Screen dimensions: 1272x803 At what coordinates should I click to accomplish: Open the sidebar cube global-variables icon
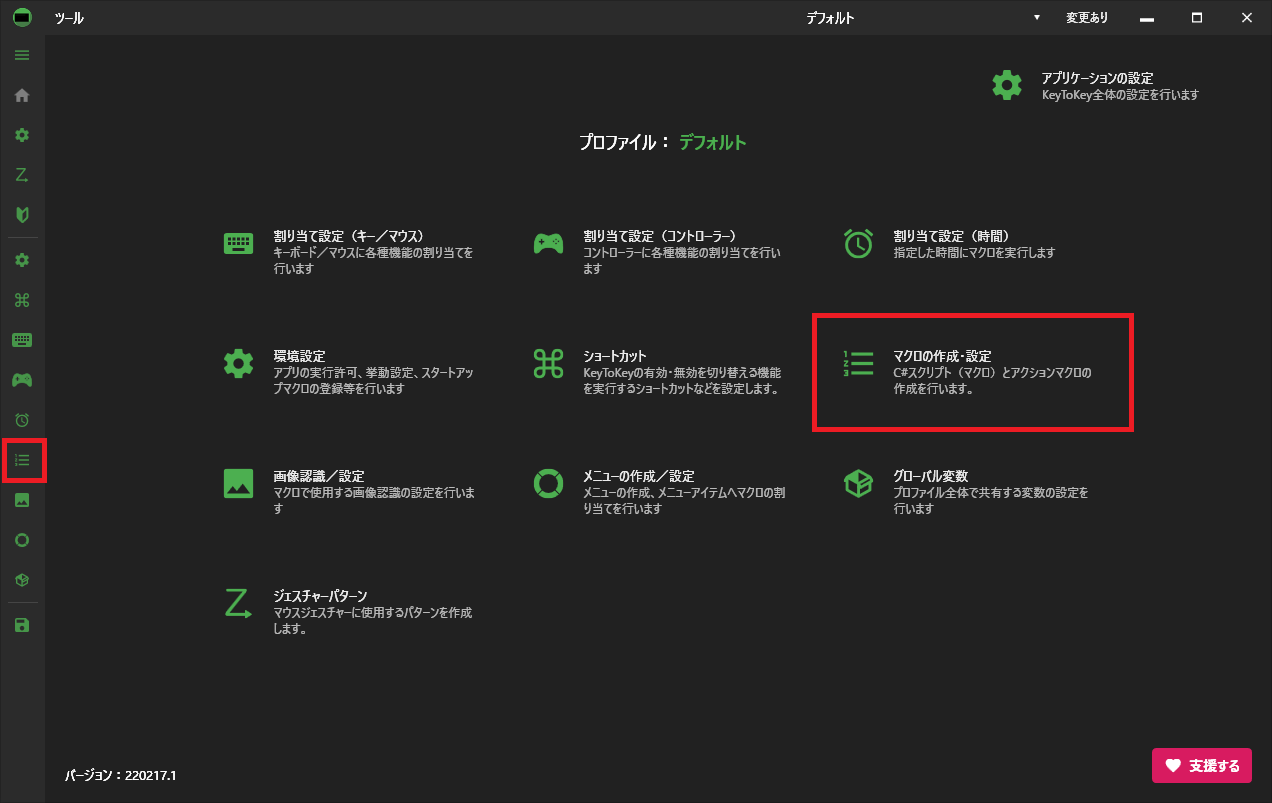tap(22, 580)
